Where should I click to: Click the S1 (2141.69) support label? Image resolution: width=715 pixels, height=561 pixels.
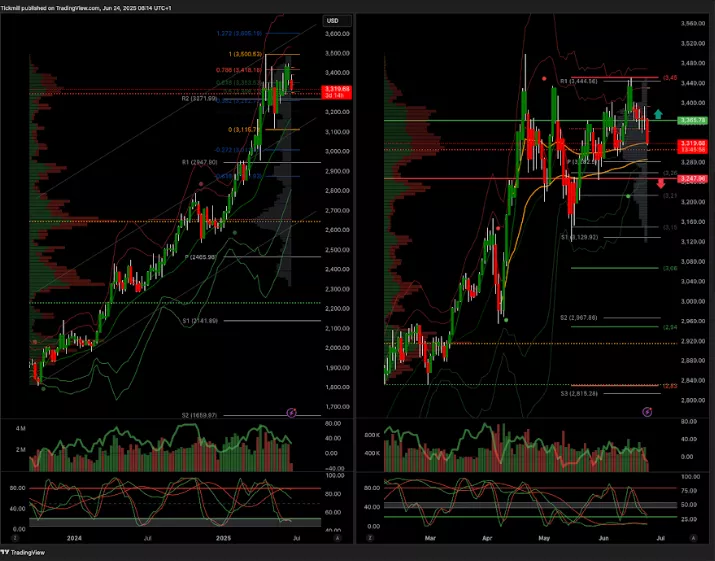coord(199,321)
